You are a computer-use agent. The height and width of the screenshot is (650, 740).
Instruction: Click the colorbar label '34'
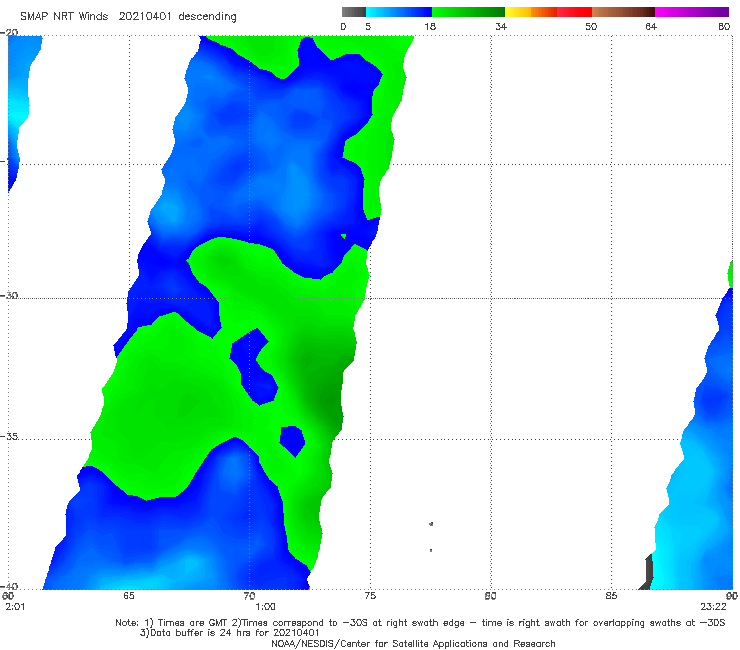pos(501,27)
